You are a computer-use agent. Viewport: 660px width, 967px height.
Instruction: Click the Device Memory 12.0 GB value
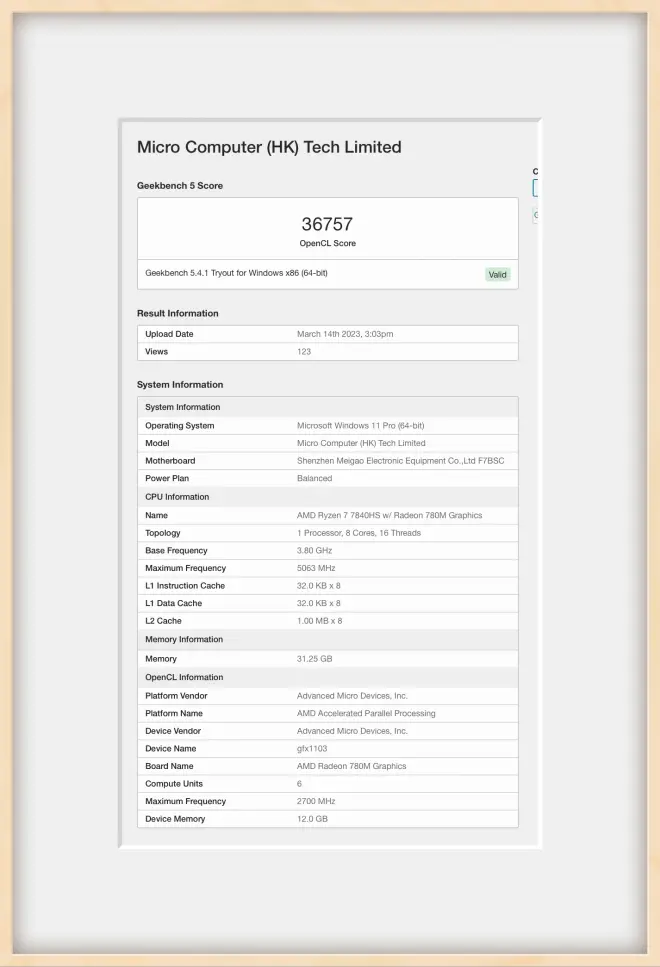(x=312, y=819)
